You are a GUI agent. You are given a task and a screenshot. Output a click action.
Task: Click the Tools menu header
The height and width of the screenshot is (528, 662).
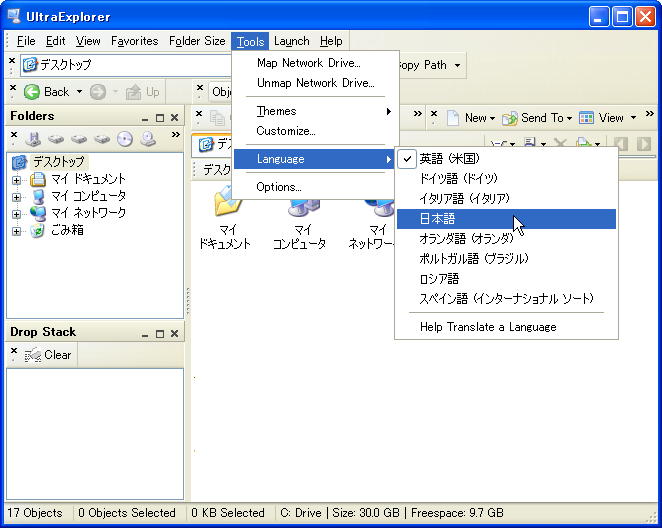tap(250, 41)
